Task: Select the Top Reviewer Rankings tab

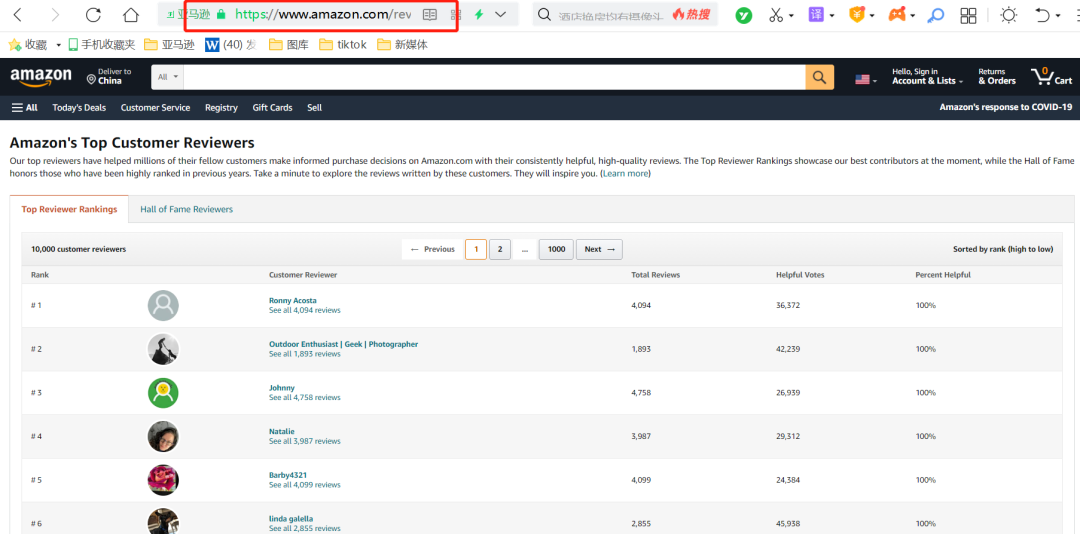Action: [x=69, y=209]
